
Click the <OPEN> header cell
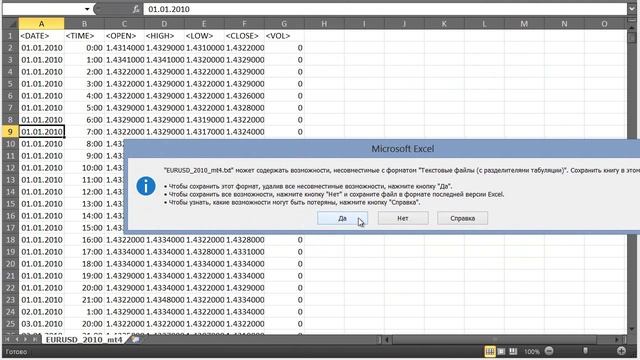124,36
